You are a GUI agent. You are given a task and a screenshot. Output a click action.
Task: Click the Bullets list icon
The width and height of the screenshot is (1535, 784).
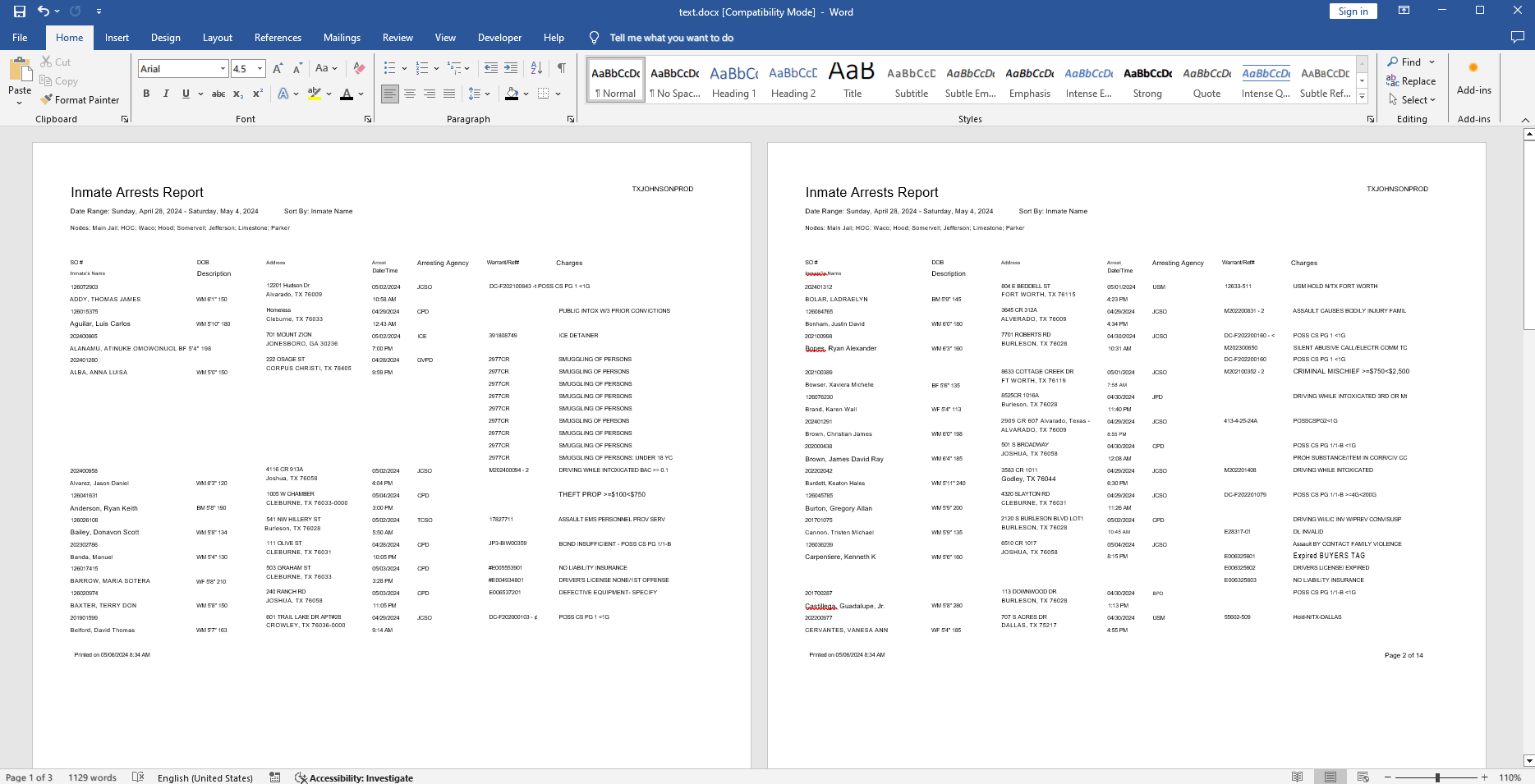pyautogui.click(x=389, y=68)
